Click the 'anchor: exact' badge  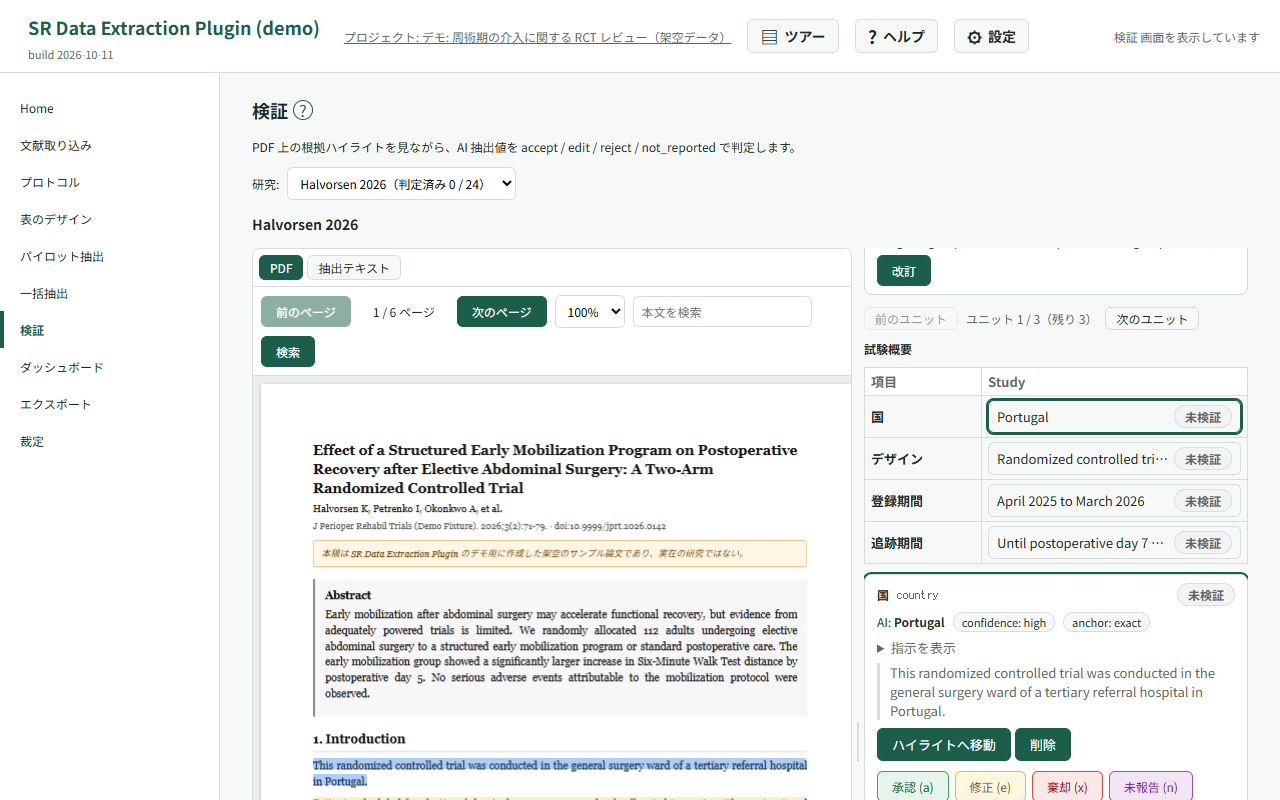[1106, 623]
